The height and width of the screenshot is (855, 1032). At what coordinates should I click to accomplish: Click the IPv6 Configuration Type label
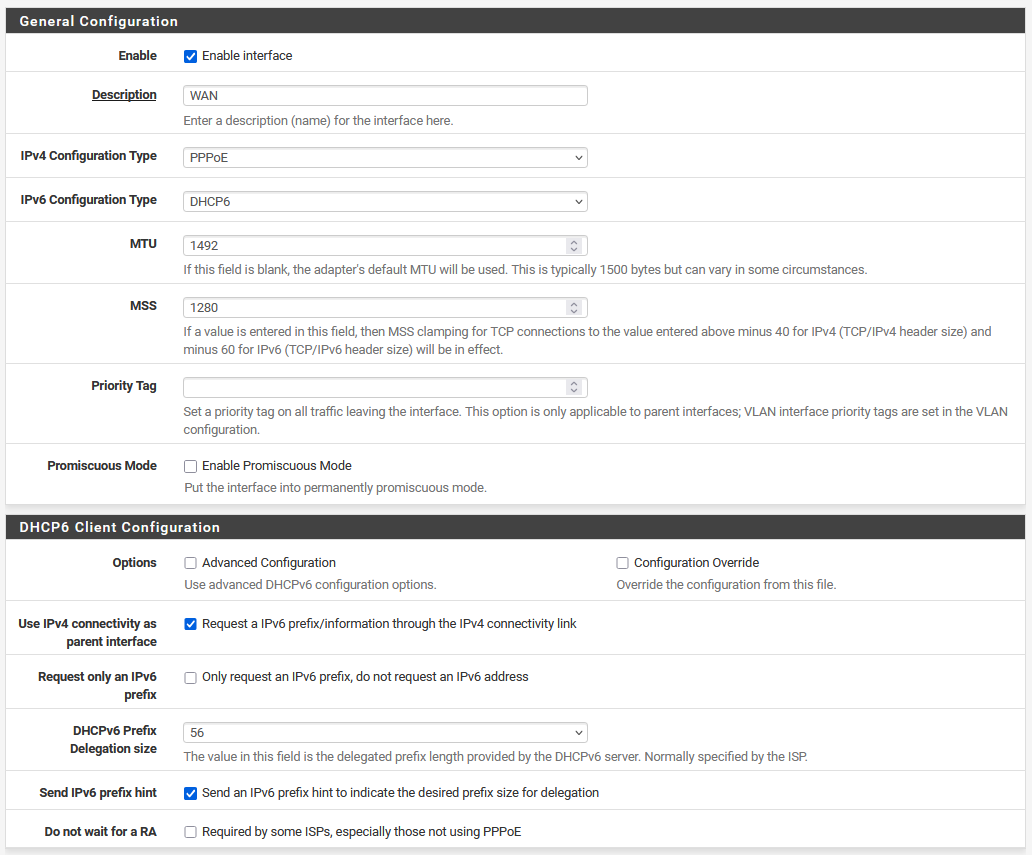[x=88, y=200]
